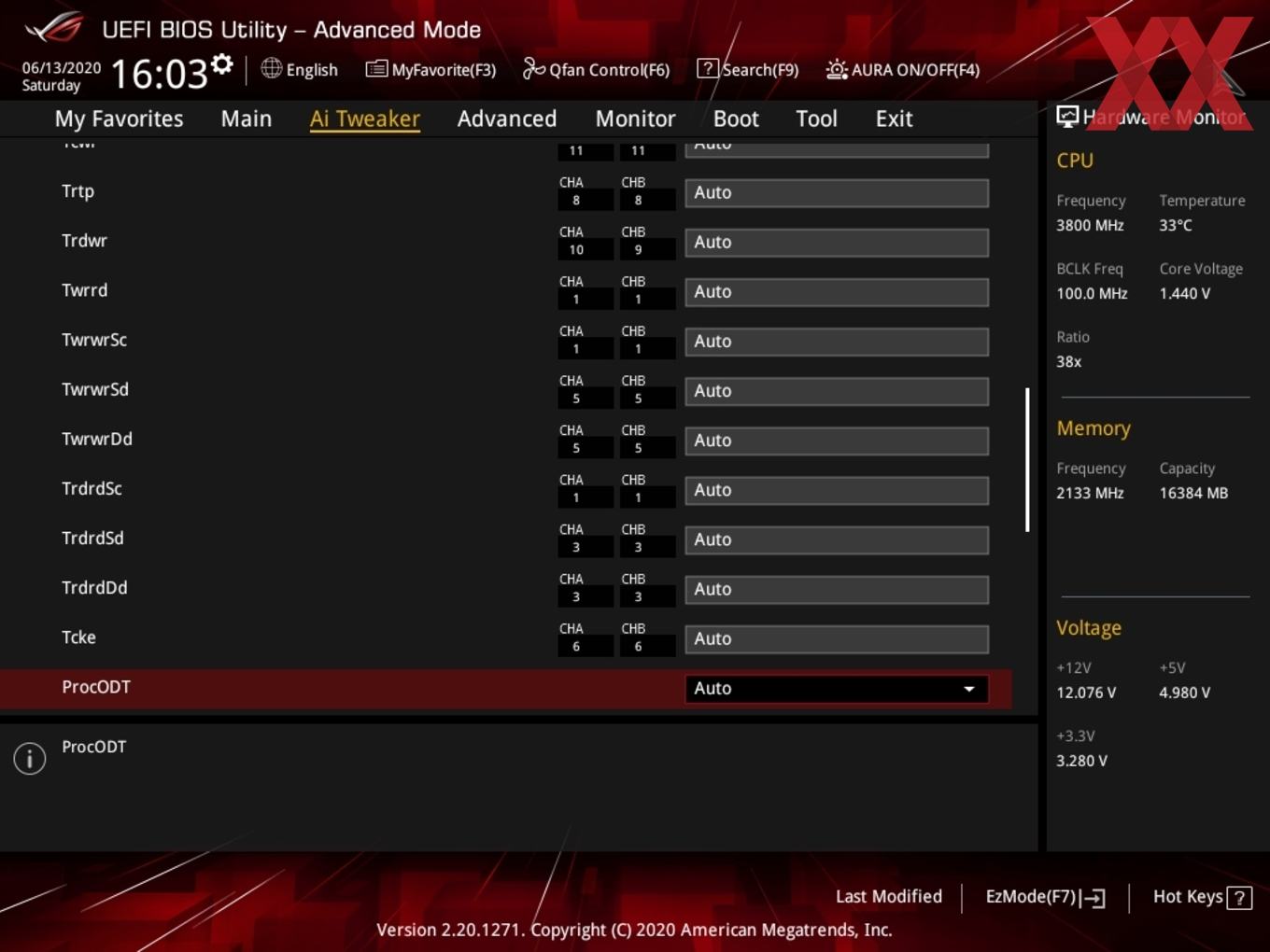Click MyFavorite(F3) label

click(x=444, y=70)
